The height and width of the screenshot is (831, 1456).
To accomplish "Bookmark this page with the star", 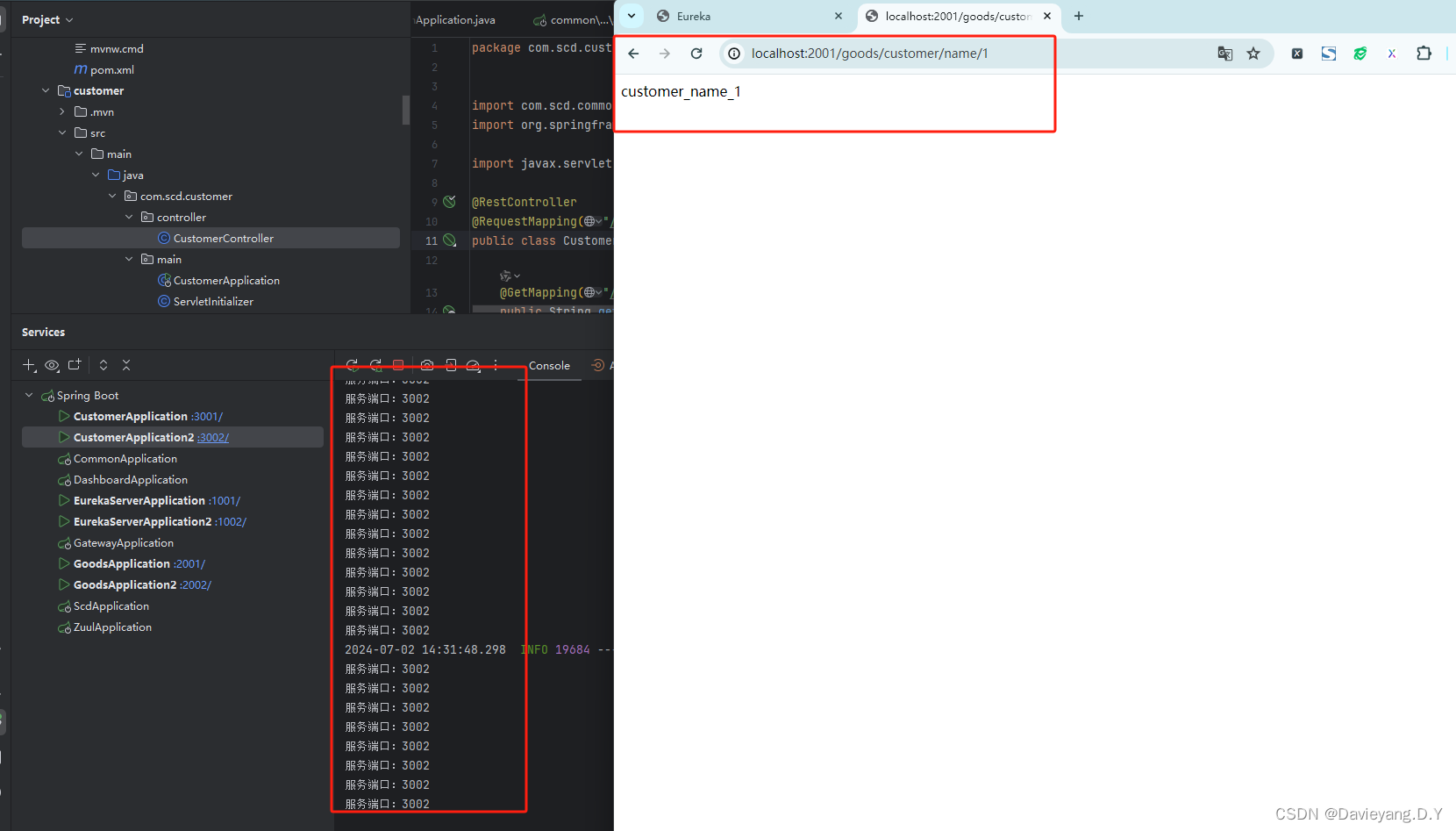I will pos(1253,54).
